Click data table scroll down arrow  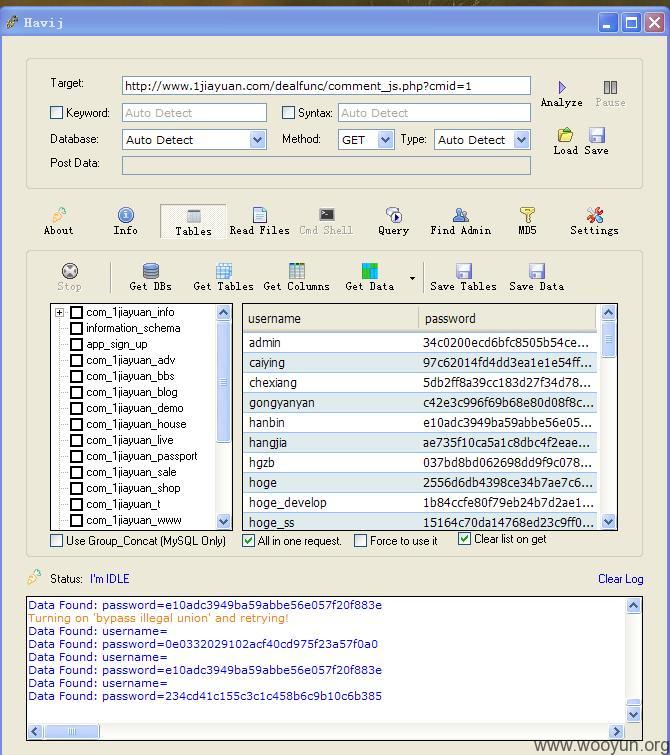pyautogui.click(x=609, y=521)
